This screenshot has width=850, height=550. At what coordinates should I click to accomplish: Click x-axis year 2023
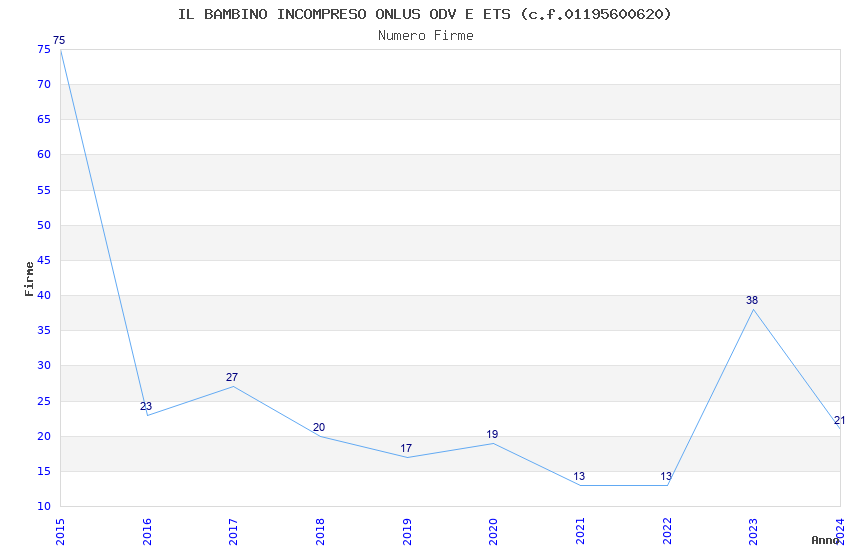click(754, 531)
